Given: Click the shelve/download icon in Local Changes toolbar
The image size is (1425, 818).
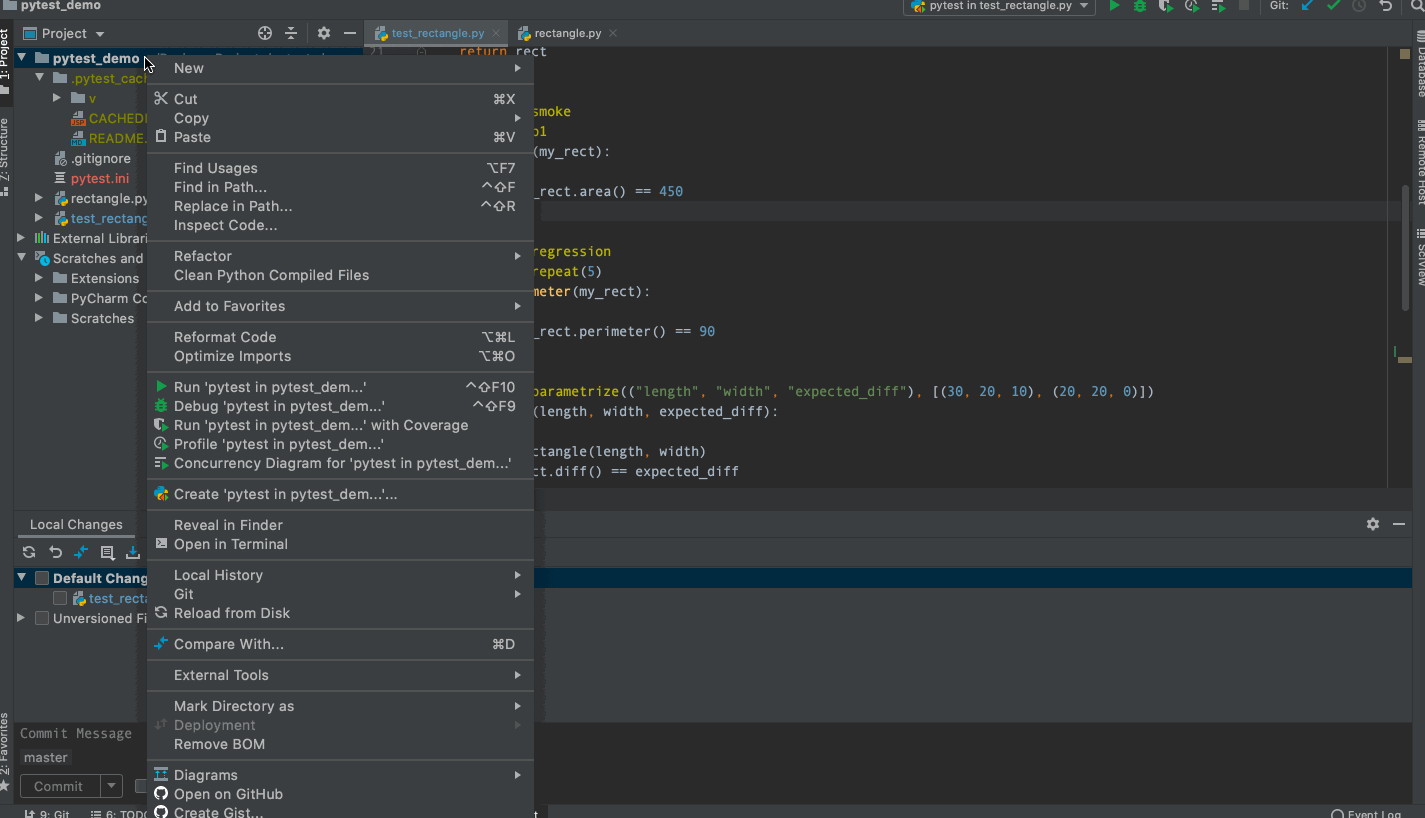Looking at the screenshot, I should click(x=132, y=552).
